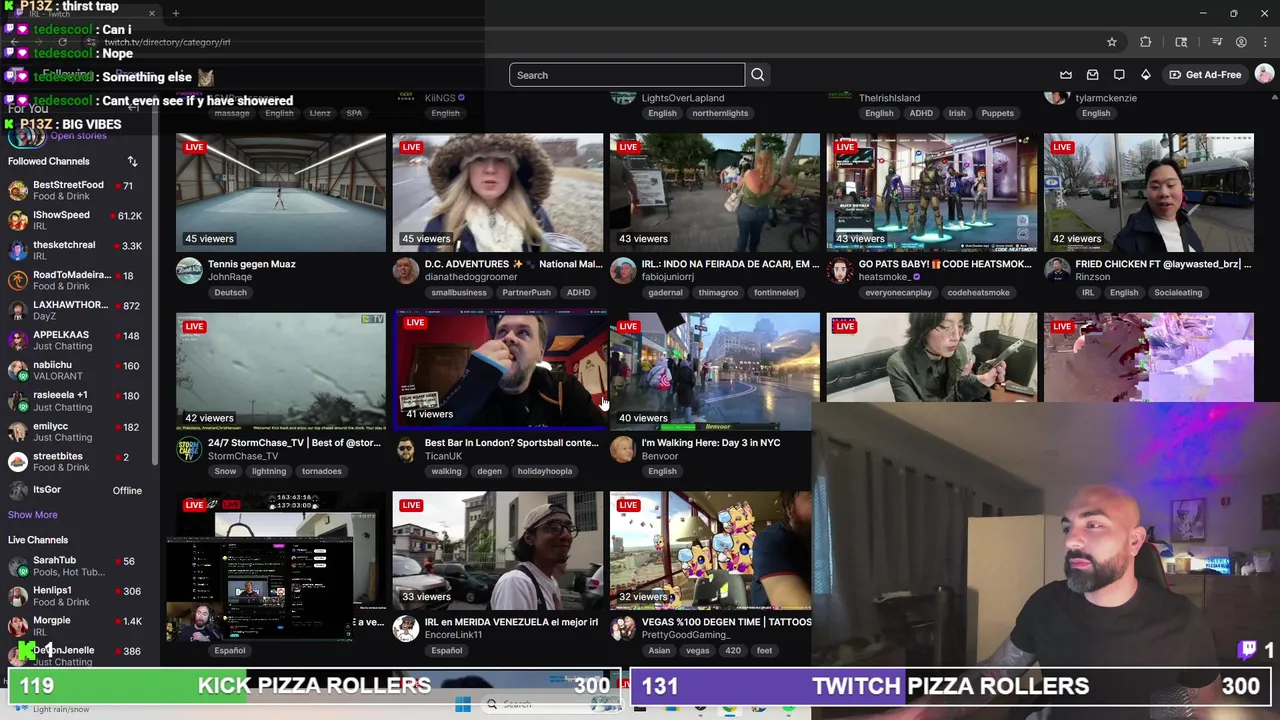Click the Deutsch tag under JohnRage
1280x720 pixels.
tap(230, 292)
